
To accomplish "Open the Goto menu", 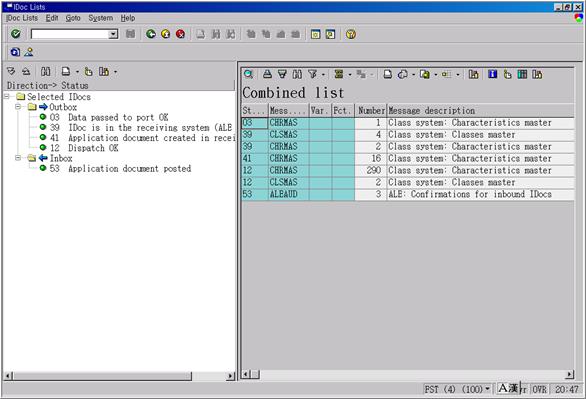I will tap(73, 18).
